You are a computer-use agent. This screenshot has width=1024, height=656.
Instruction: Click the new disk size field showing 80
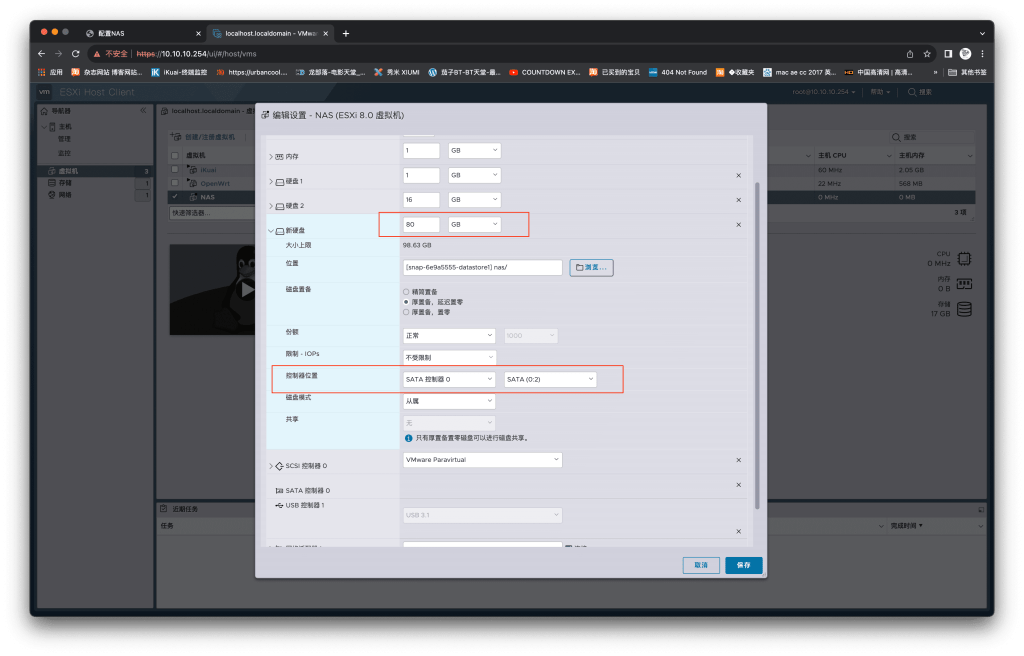421,224
